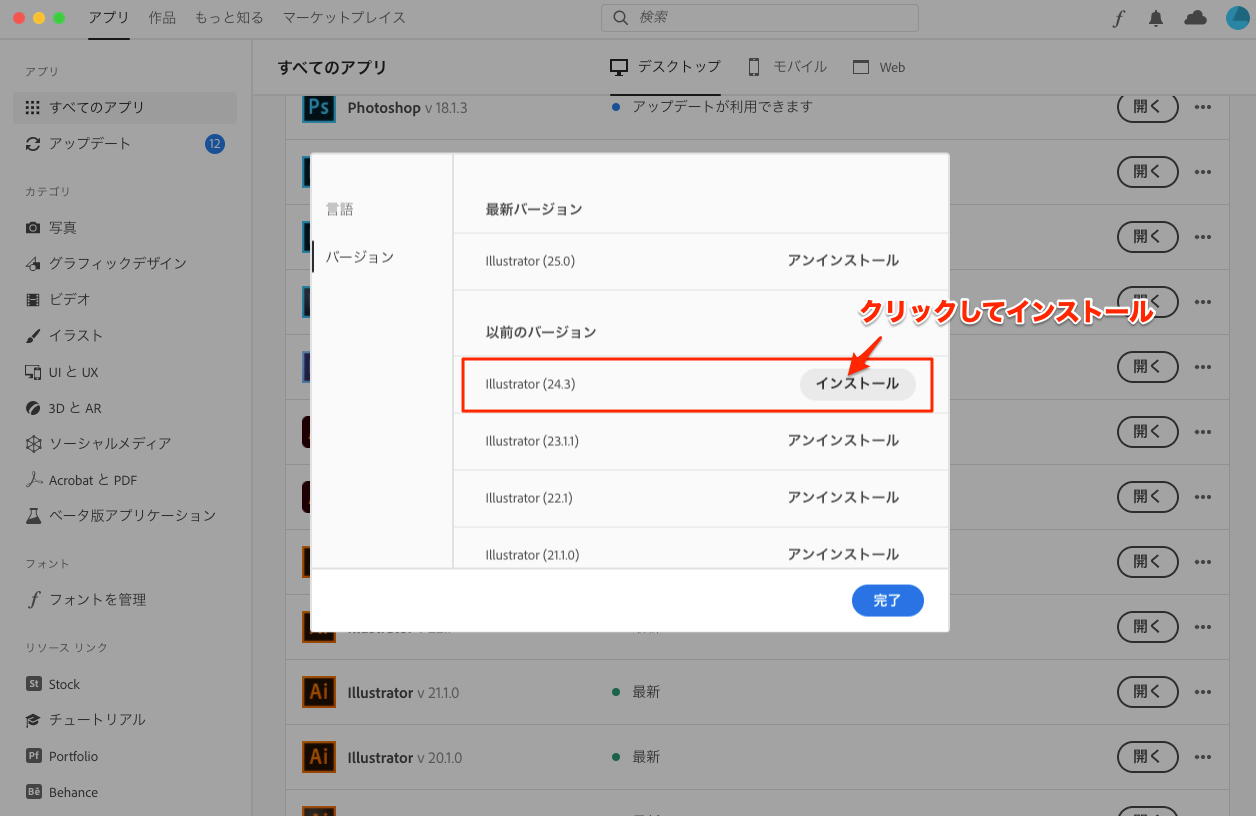Click the 完了 button to close the dialog
This screenshot has width=1256, height=816.
[887, 600]
